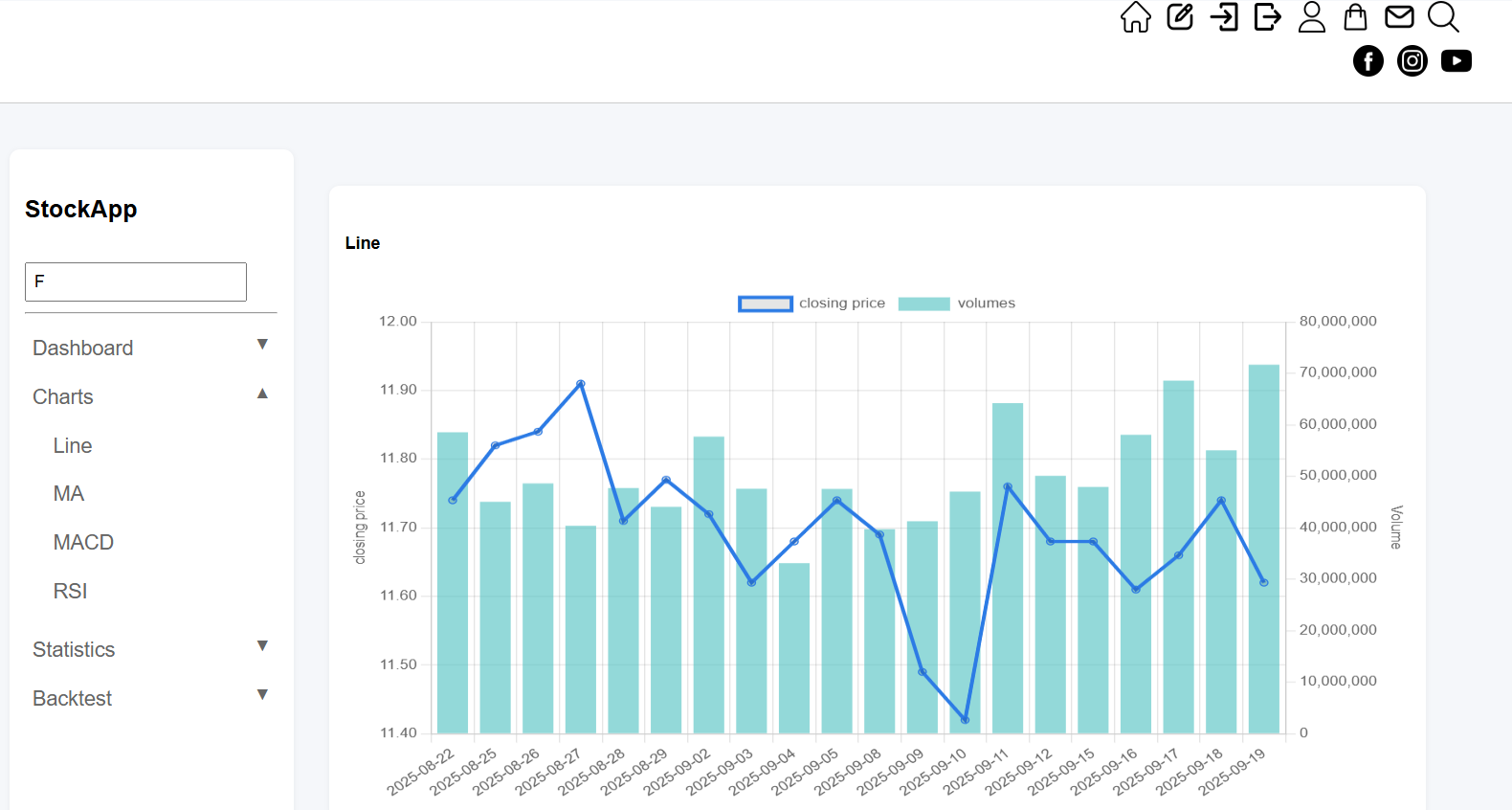This screenshot has width=1512, height=810.
Task: Collapse the Charts menu arrow
Action: pos(262,394)
